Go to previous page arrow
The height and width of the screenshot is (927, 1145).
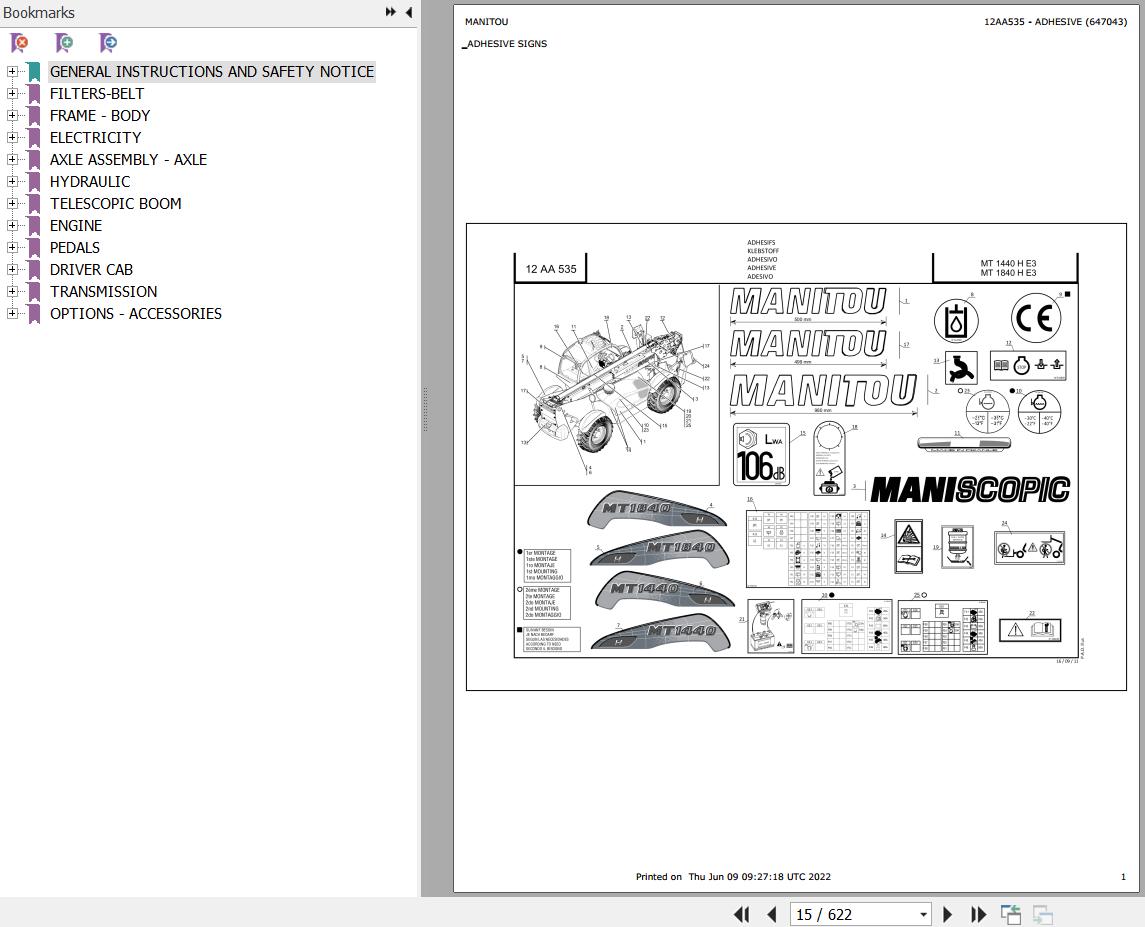tap(772, 915)
